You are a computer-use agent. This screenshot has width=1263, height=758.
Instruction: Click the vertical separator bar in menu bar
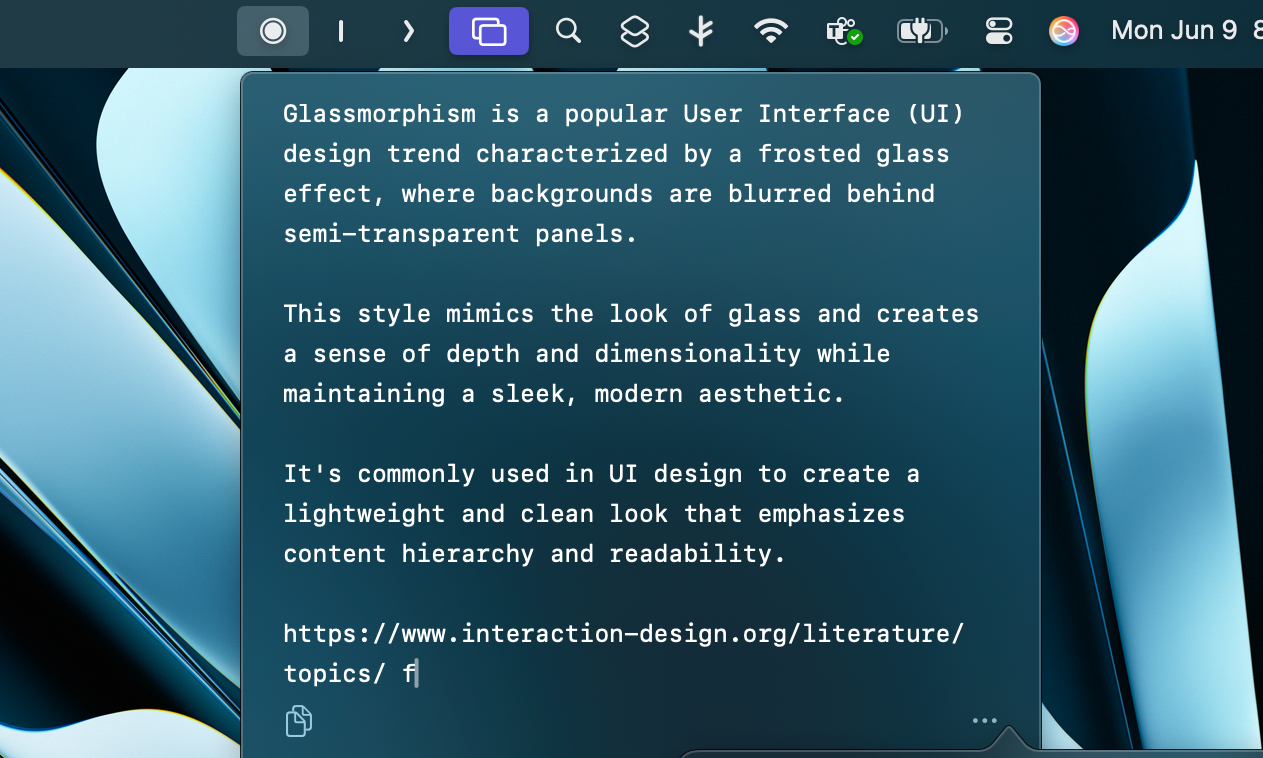point(340,31)
